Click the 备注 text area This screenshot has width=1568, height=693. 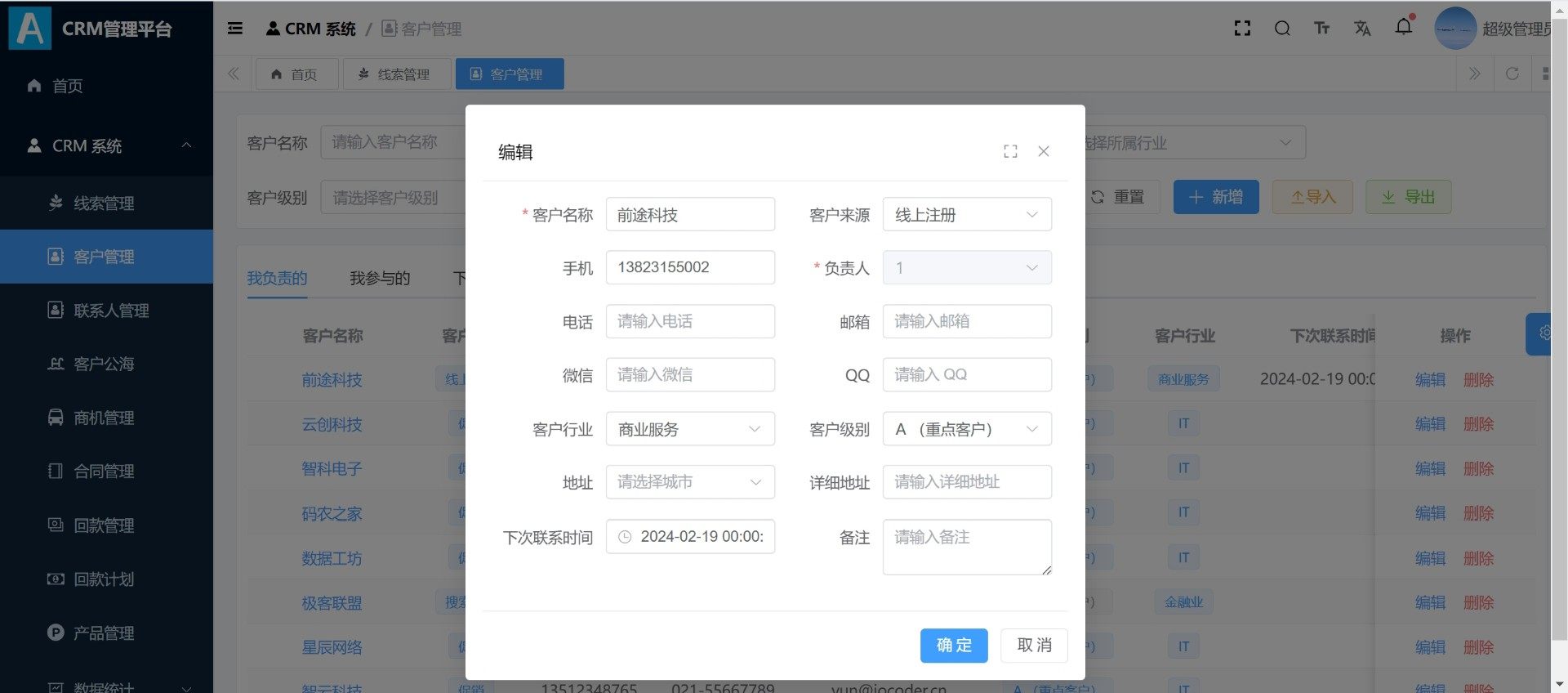(966, 547)
